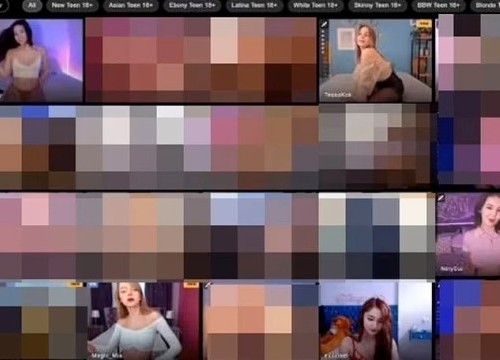Image resolution: width=500 pixels, height=360 pixels.
Task: Click the pen icon on blue-wall thumbnail
Action: pyautogui.click(x=324, y=24)
